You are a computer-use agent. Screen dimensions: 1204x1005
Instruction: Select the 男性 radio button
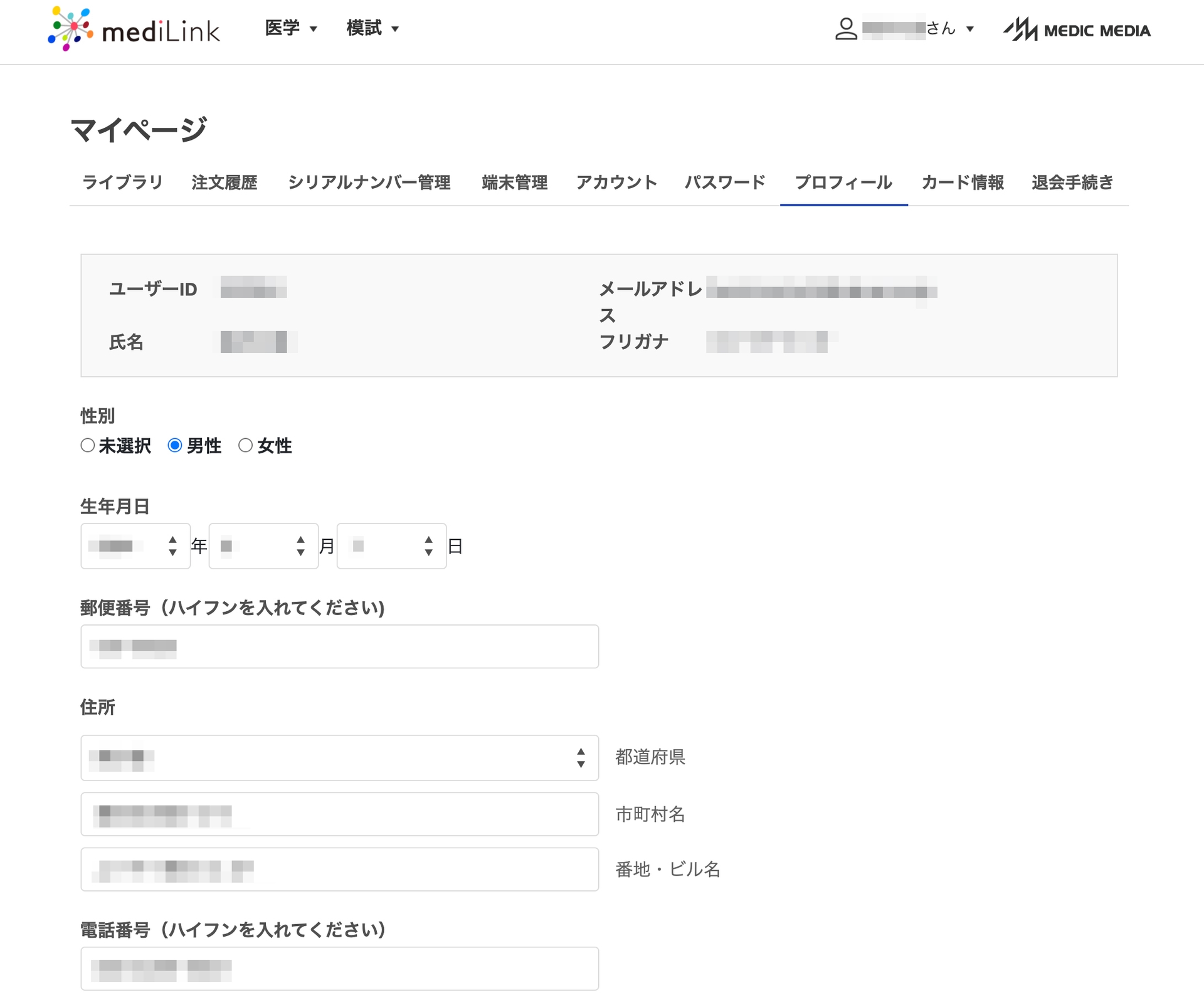point(175,445)
